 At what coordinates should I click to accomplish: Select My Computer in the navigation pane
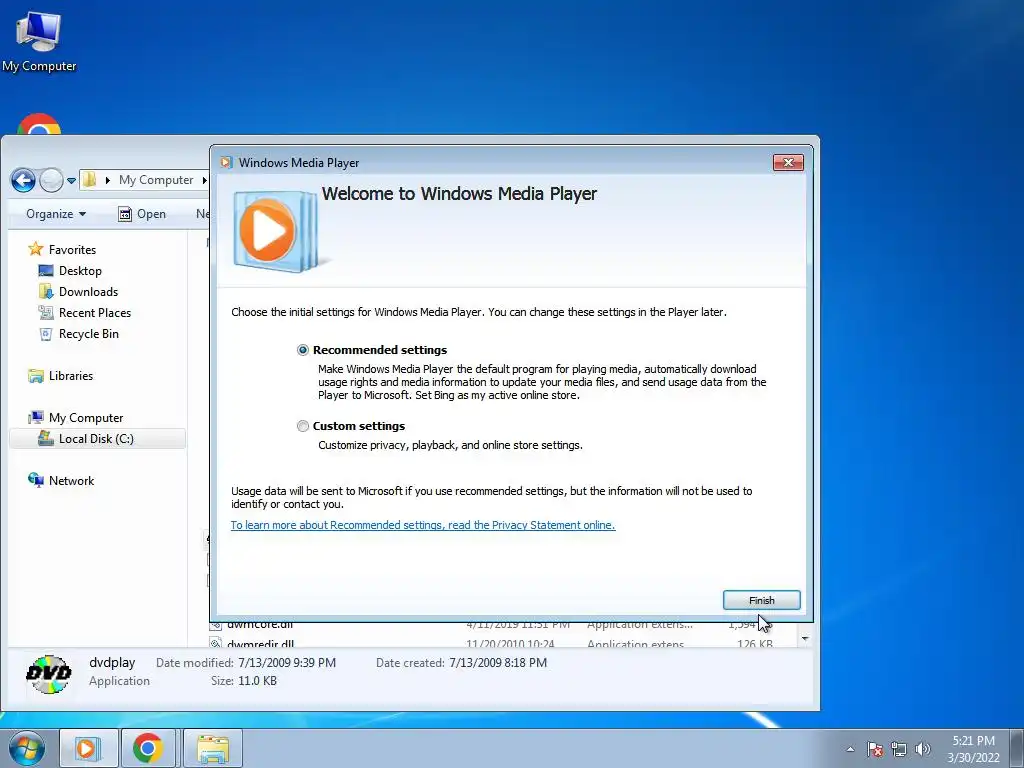coord(86,417)
